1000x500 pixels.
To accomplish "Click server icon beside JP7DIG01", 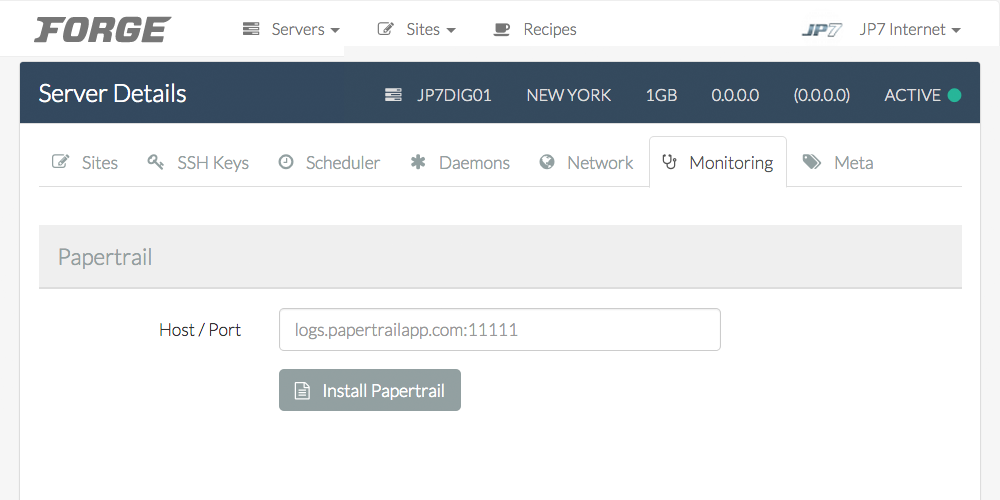I will (x=393, y=95).
